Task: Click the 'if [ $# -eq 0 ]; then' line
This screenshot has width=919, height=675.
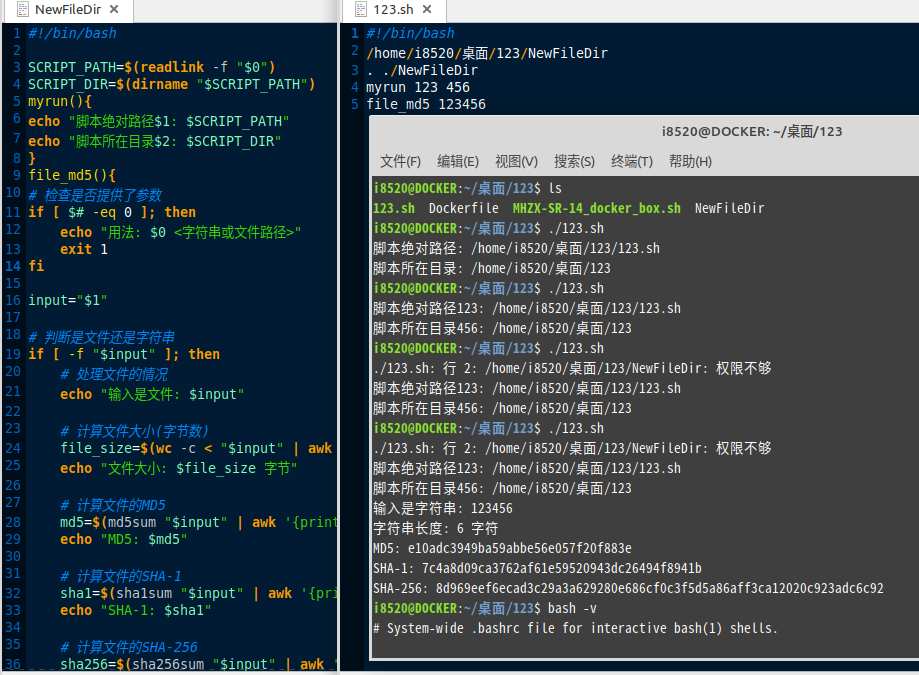Action: point(112,212)
